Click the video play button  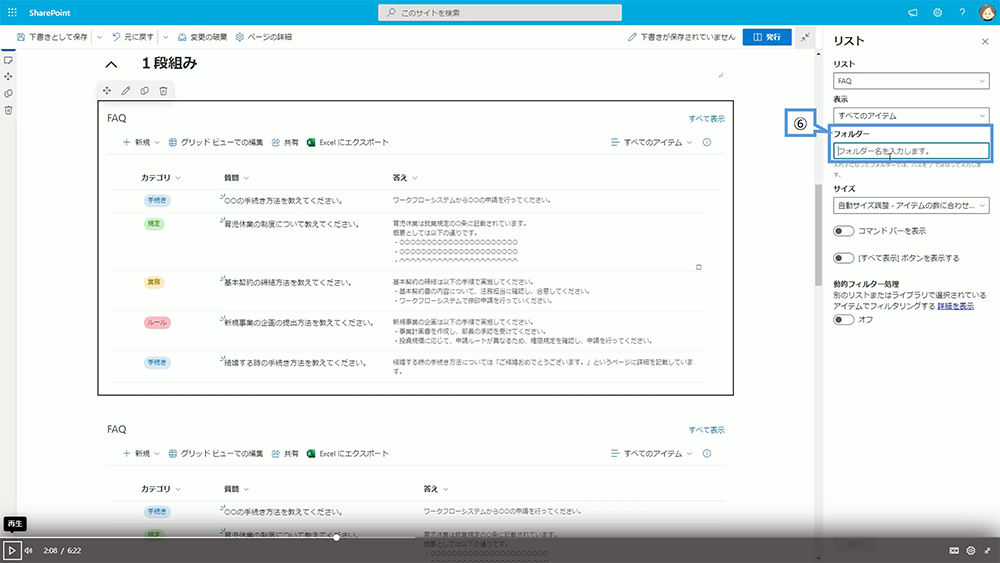point(11,550)
